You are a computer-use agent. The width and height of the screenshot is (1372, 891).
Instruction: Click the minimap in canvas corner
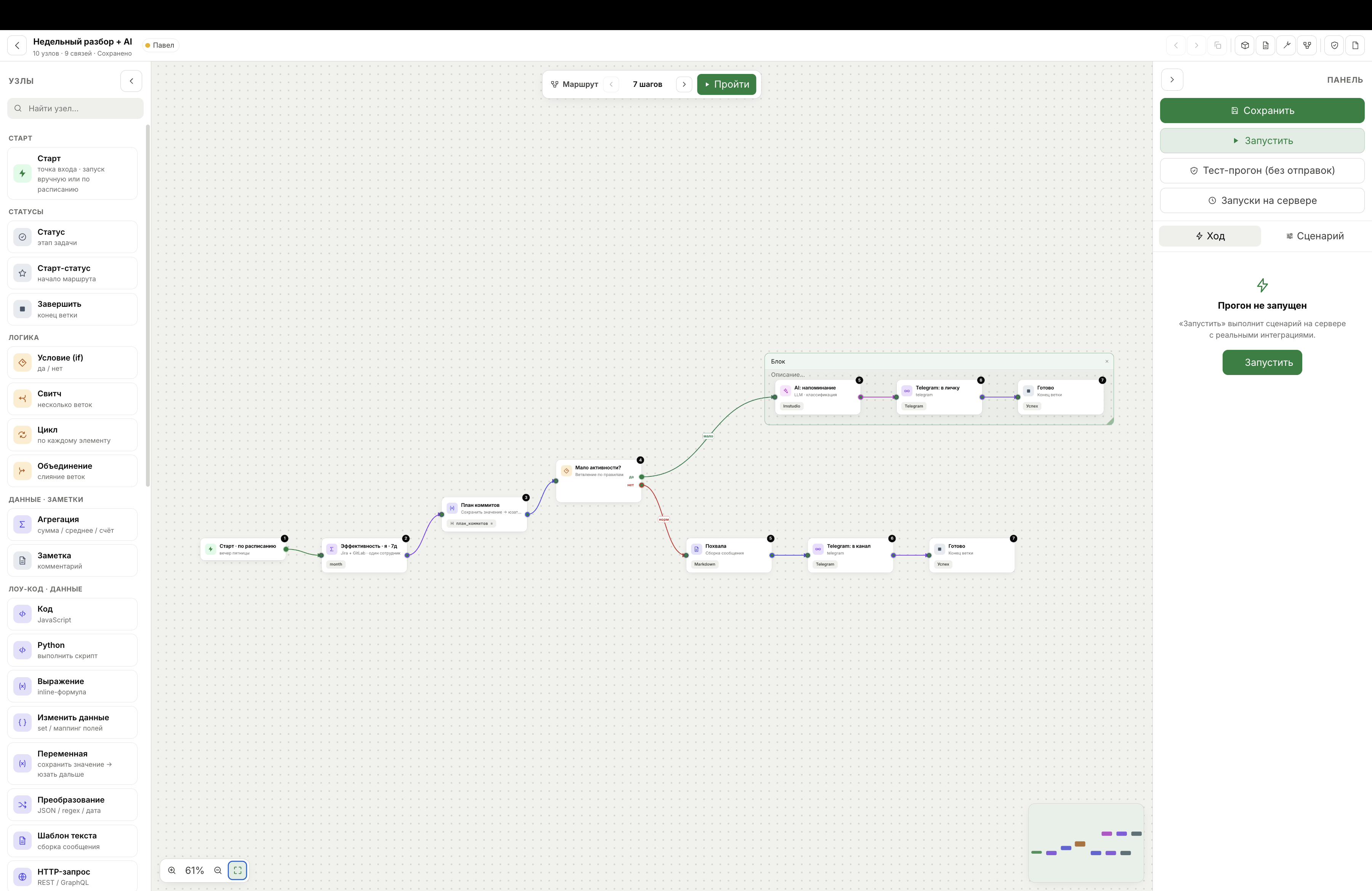pos(1086,843)
